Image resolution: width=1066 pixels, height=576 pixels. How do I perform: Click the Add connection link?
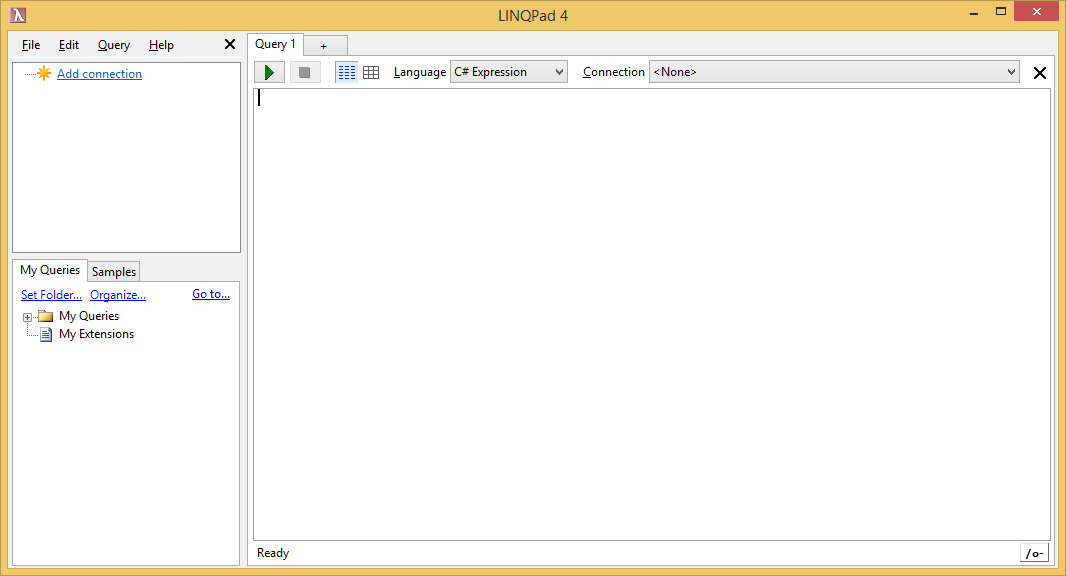pos(99,74)
